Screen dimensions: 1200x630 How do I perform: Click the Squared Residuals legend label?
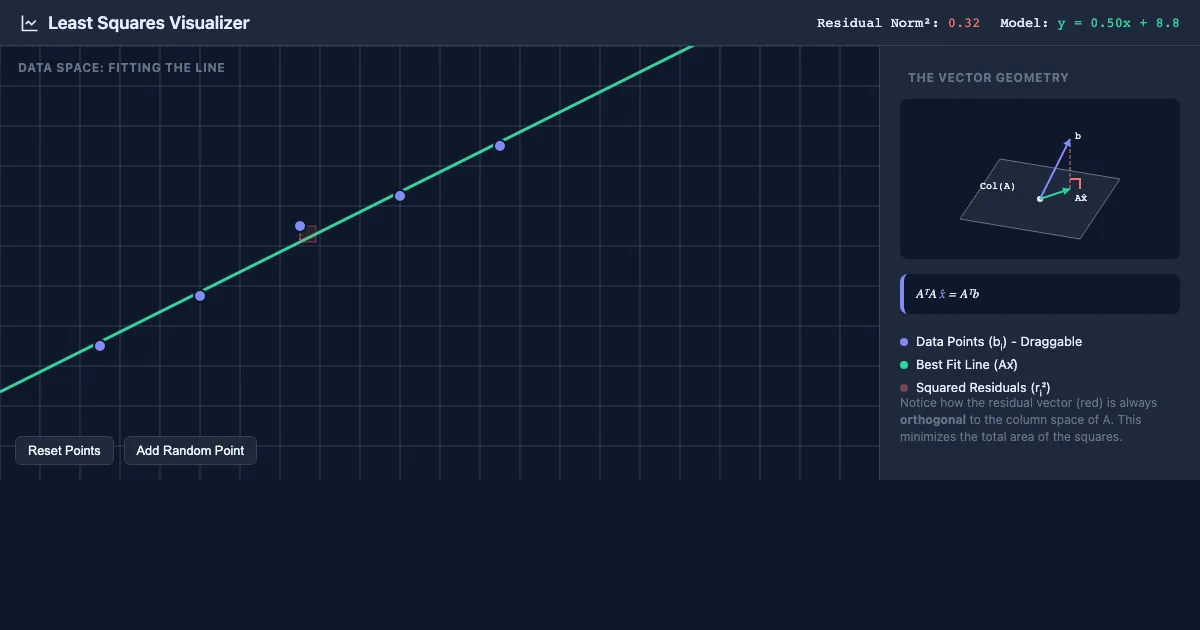[983, 388]
